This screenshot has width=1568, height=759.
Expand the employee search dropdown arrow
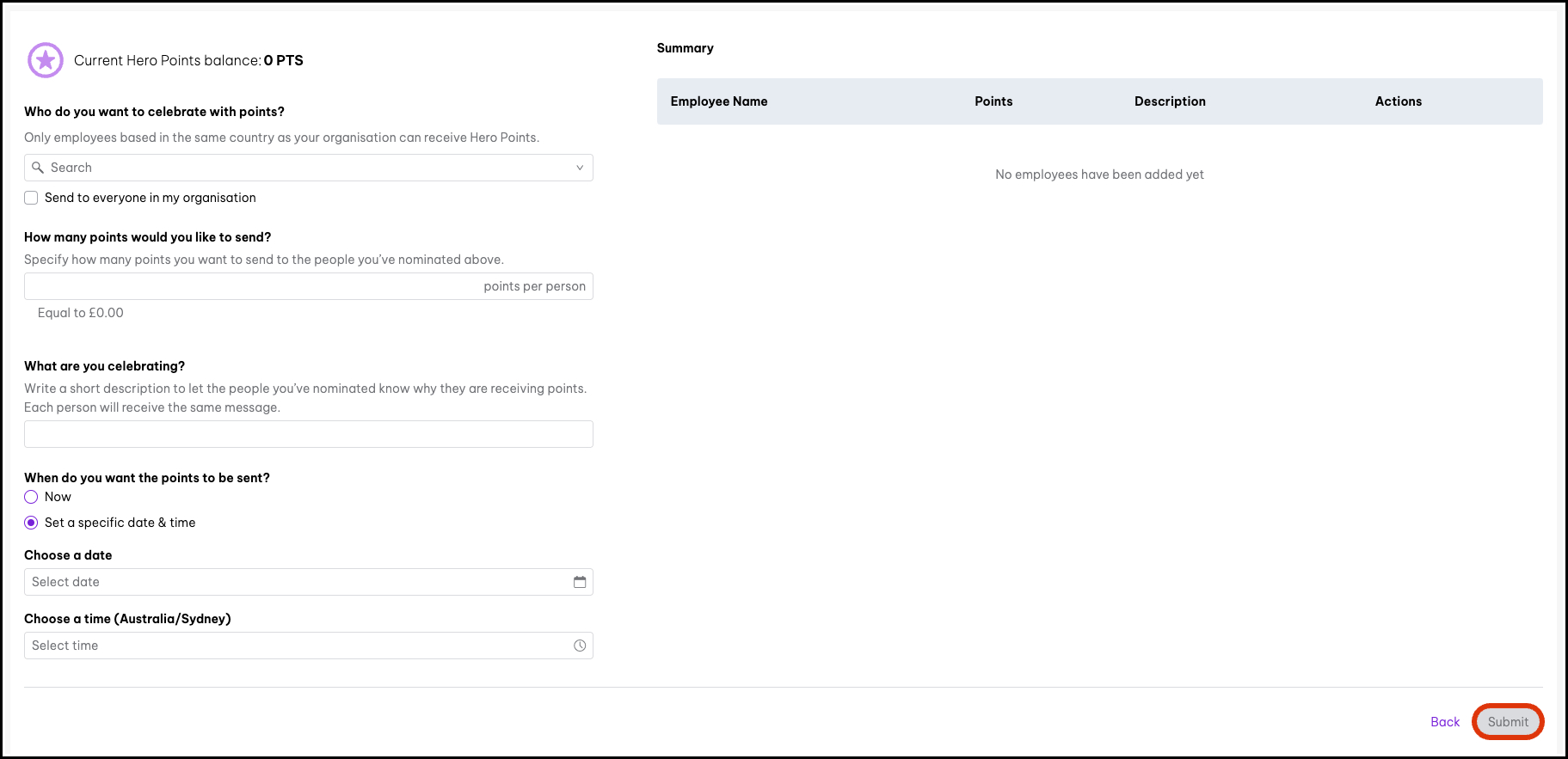tap(580, 168)
